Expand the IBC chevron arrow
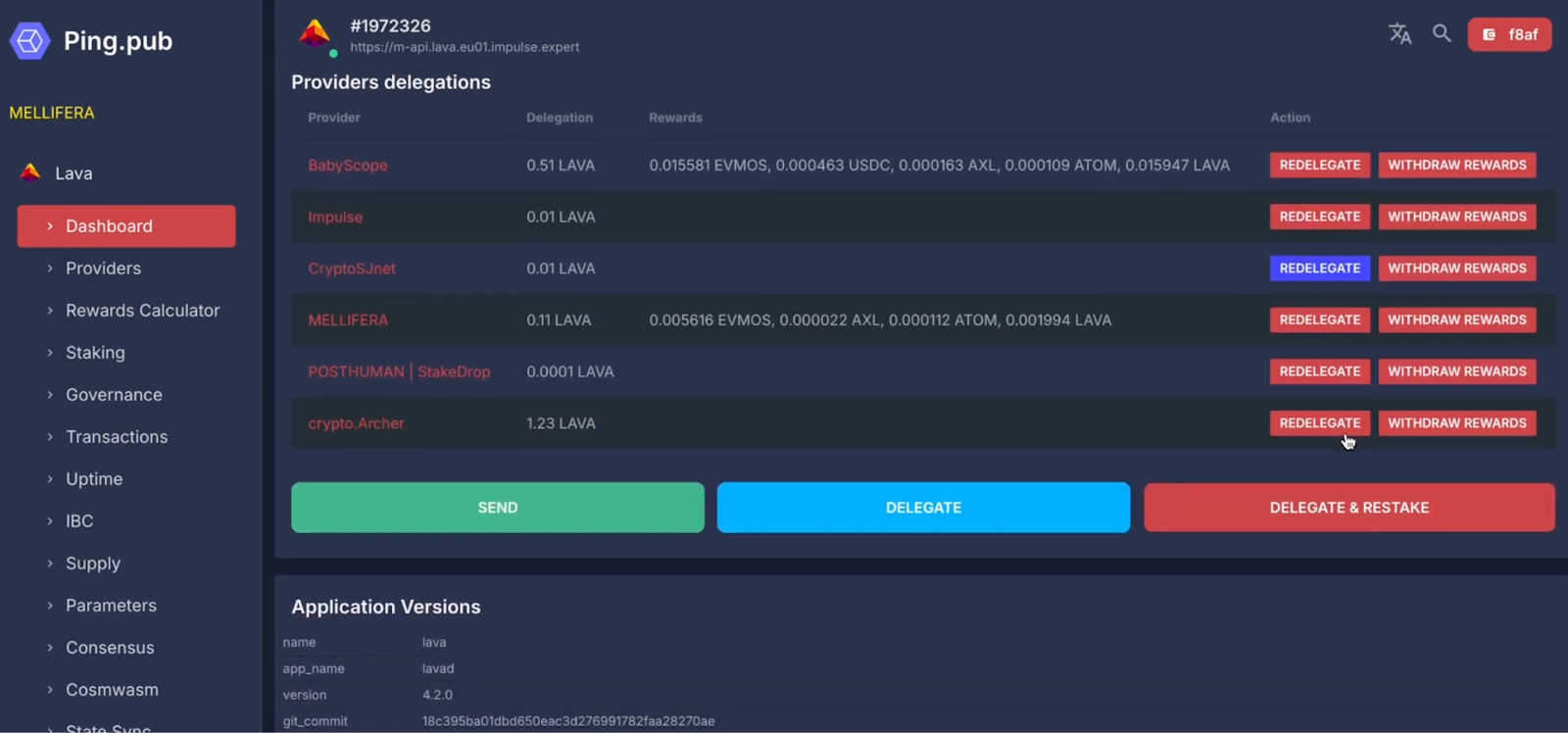The width and height of the screenshot is (1568, 733). (50, 521)
